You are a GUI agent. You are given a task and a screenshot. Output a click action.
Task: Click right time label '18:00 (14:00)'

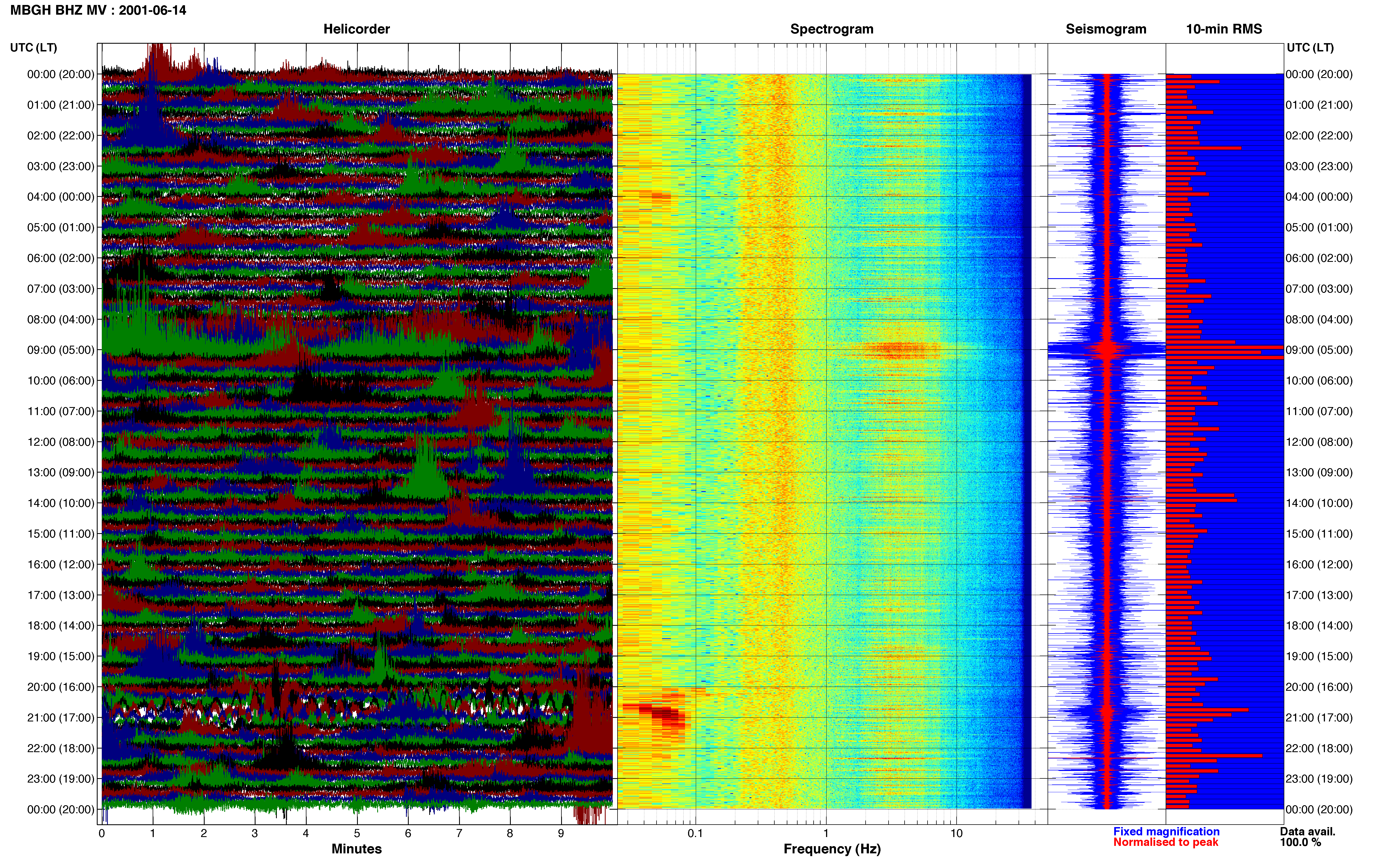point(1319,626)
